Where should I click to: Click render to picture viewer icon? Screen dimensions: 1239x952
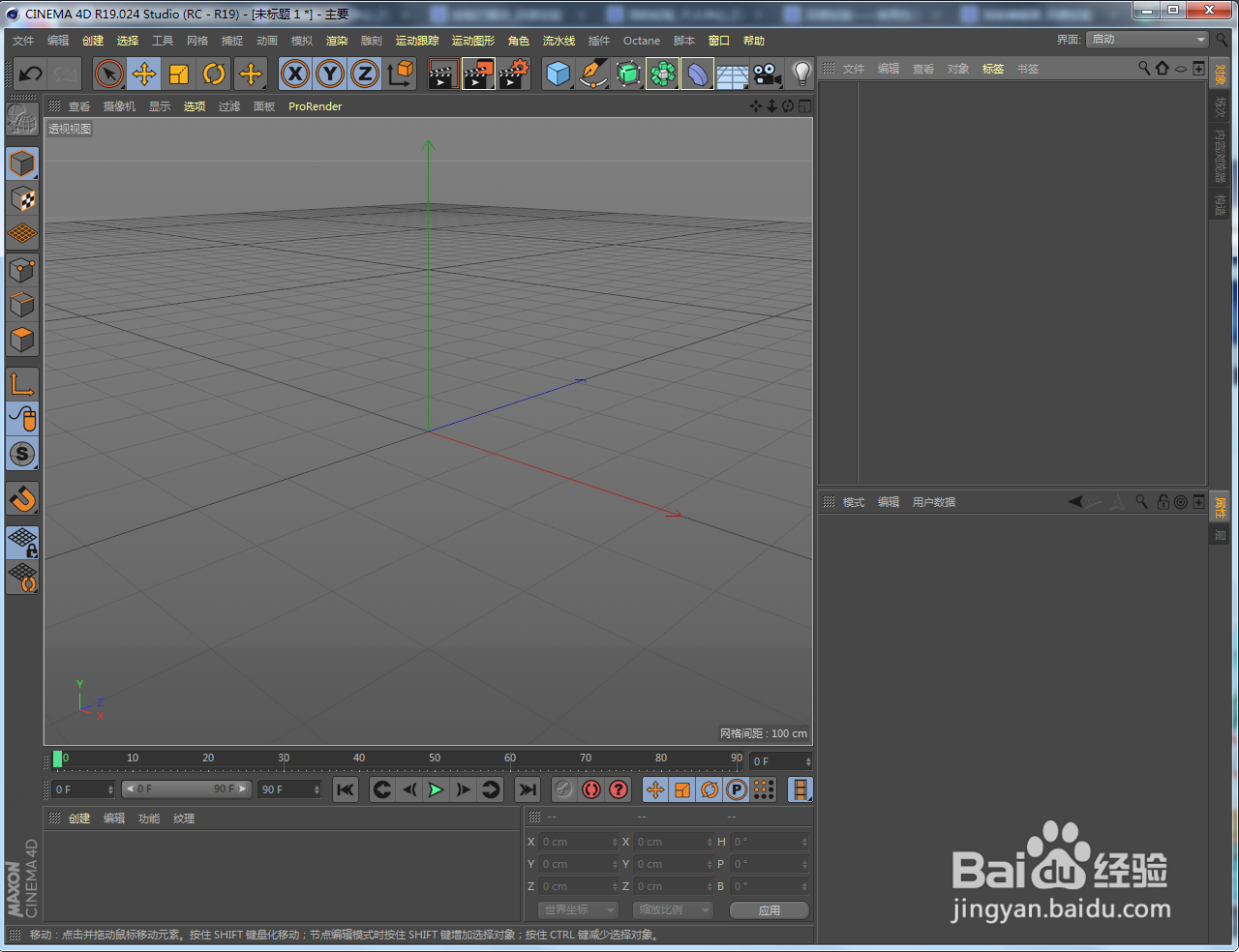pyautogui.click(x=478, y=74)
